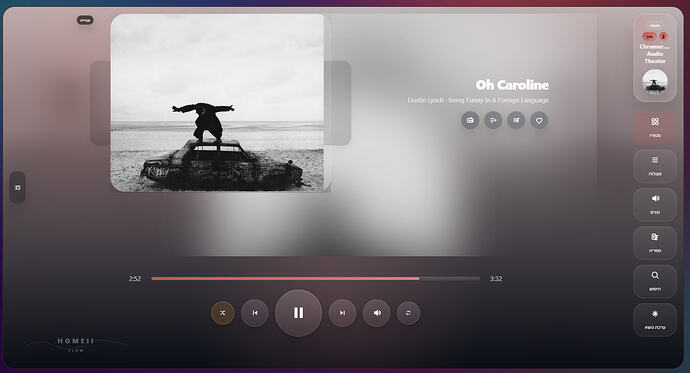Screen dimensions: 690x373
Task: Click the Oh Caroline song title
Action: 512,85
